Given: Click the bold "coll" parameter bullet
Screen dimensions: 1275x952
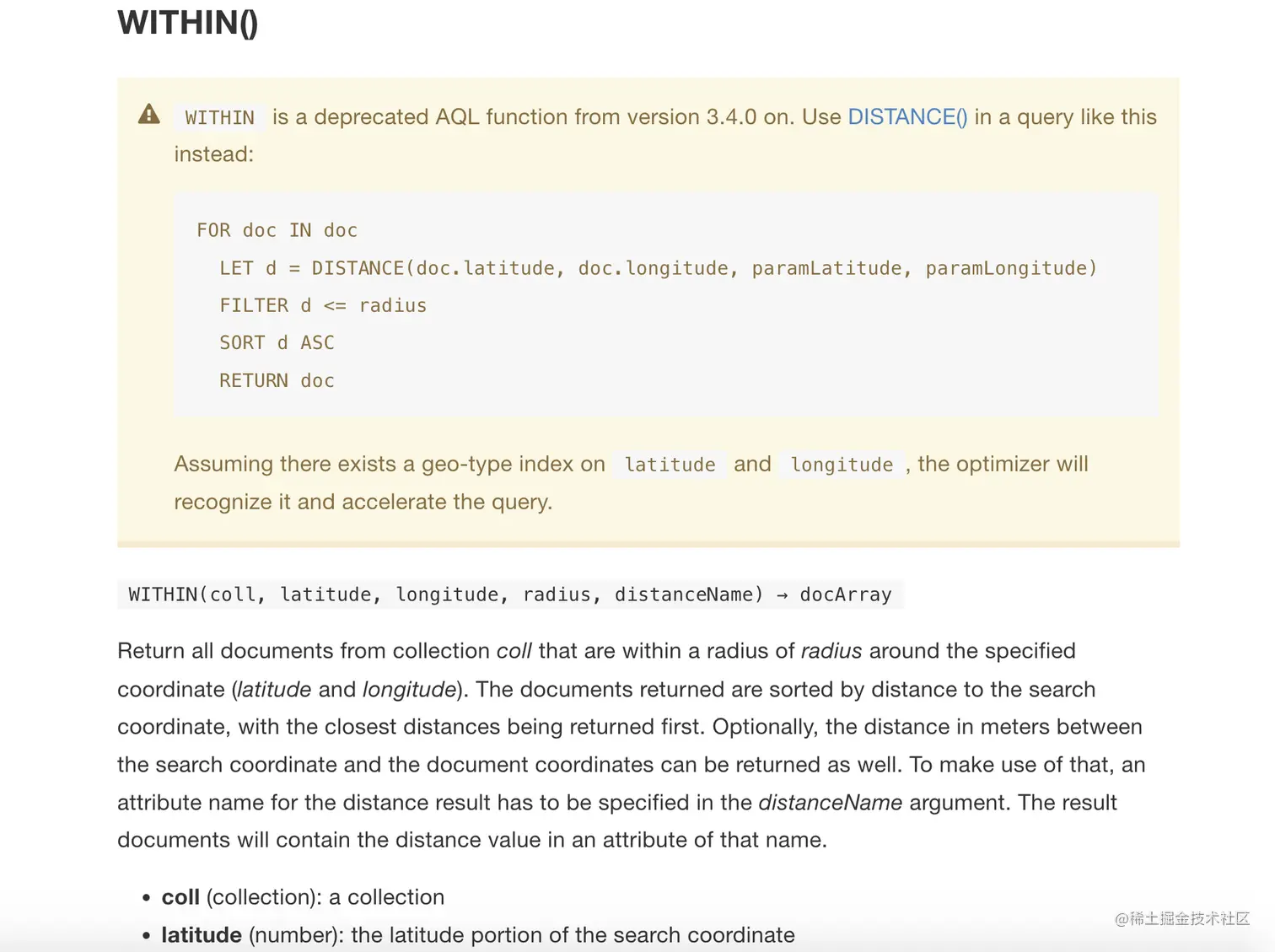Looking at the screenshot, I should (x=180, y=897).
